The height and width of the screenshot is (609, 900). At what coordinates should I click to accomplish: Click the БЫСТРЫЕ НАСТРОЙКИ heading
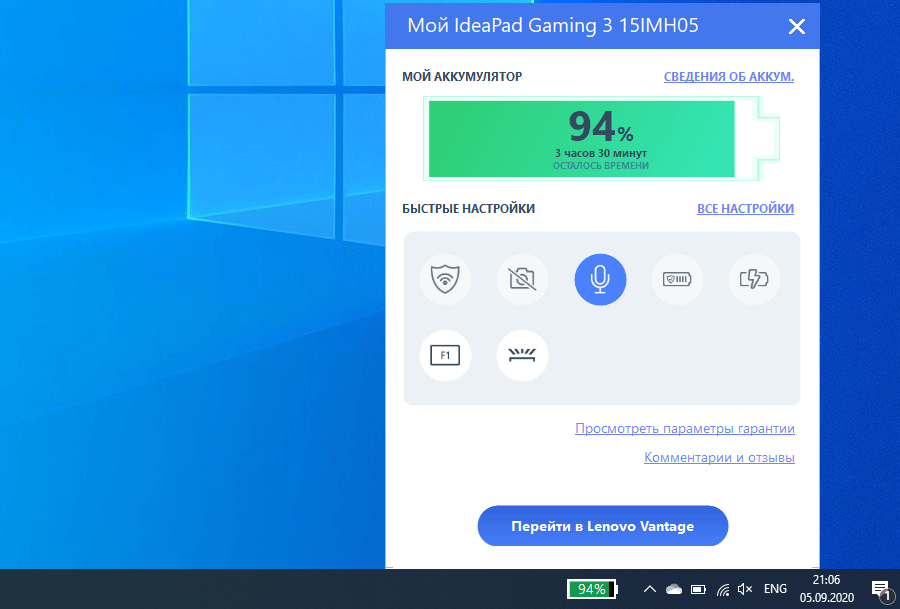point(468,209)
